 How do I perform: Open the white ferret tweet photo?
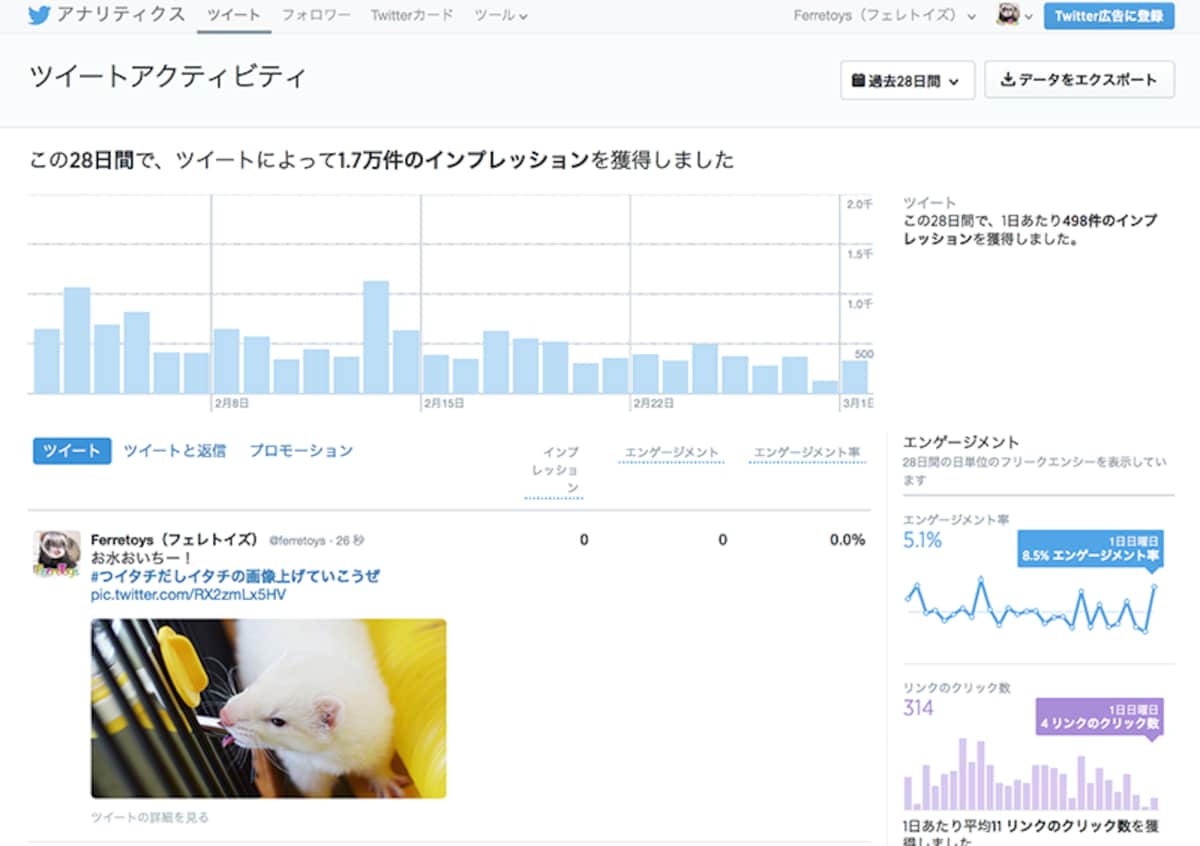point(268,708)
